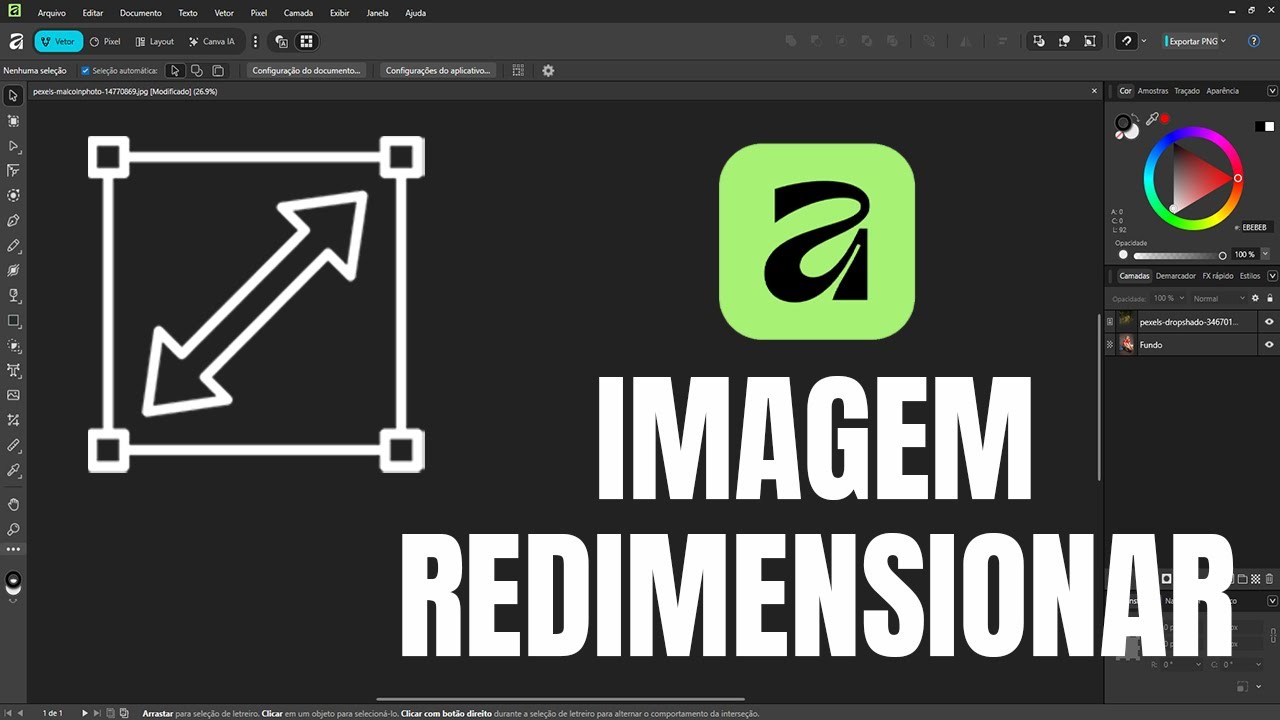
Task: Click the eyedropper color picker icon
Action: pyautogui.click(x=1151, y=119)
